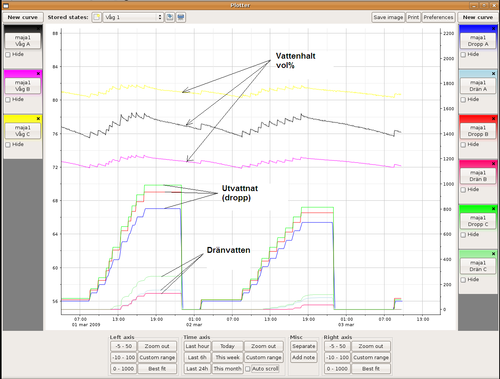Open the maja1 Våg B curve settings

(x=23, y=86)
